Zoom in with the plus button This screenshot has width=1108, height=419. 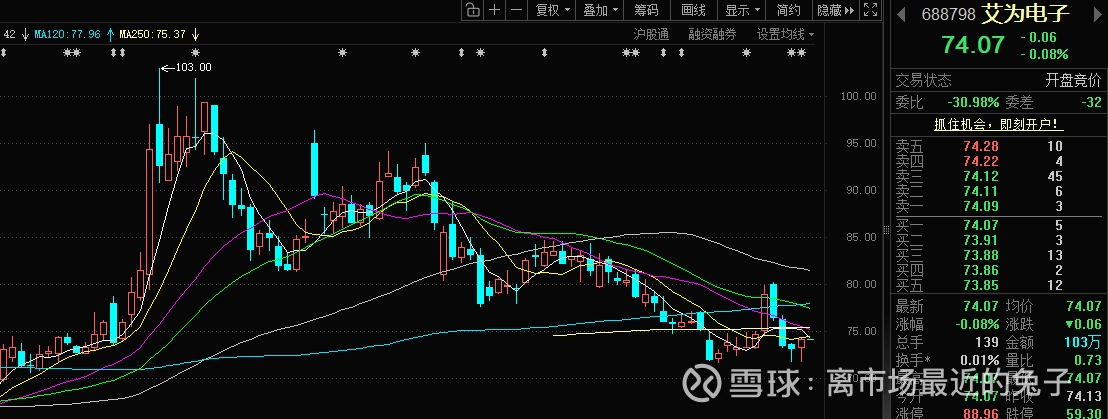[x=495, y=10]
